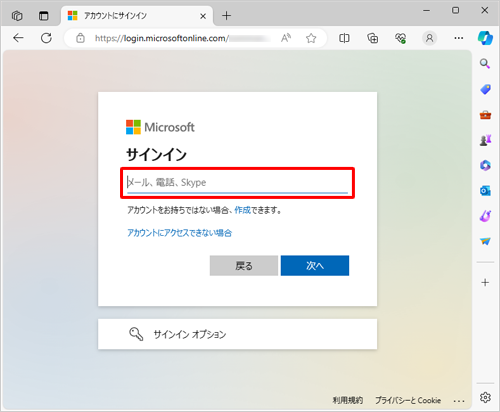Maximize the browser window
Image resolution: width=500 pixels, height=412 pixels.
[455, 11]
